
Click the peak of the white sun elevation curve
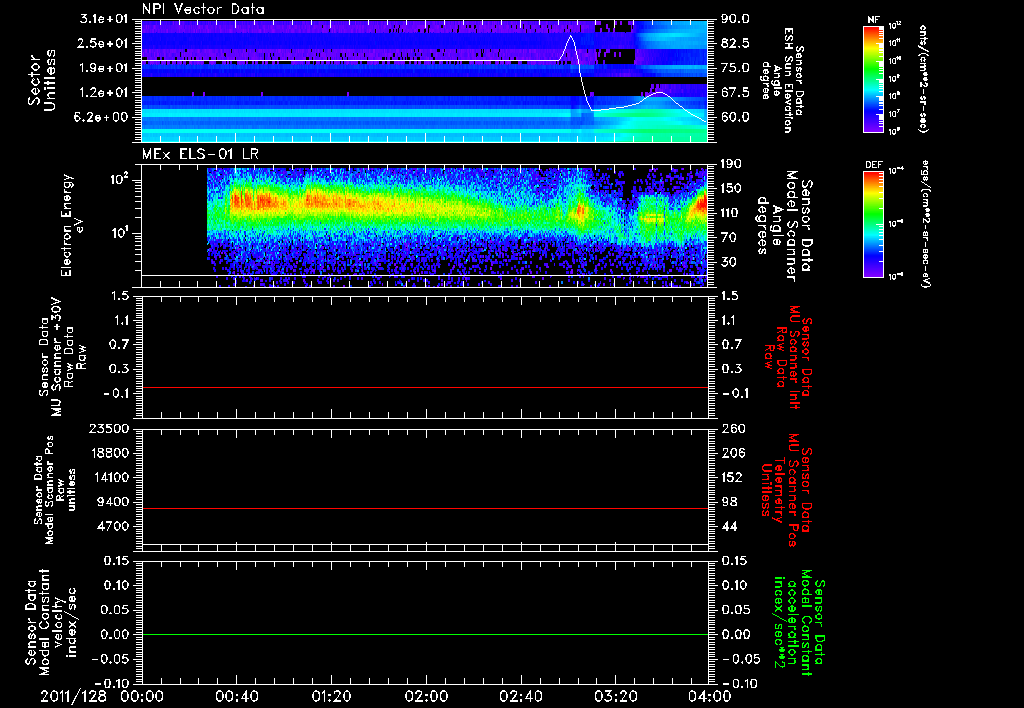(570, 36)
